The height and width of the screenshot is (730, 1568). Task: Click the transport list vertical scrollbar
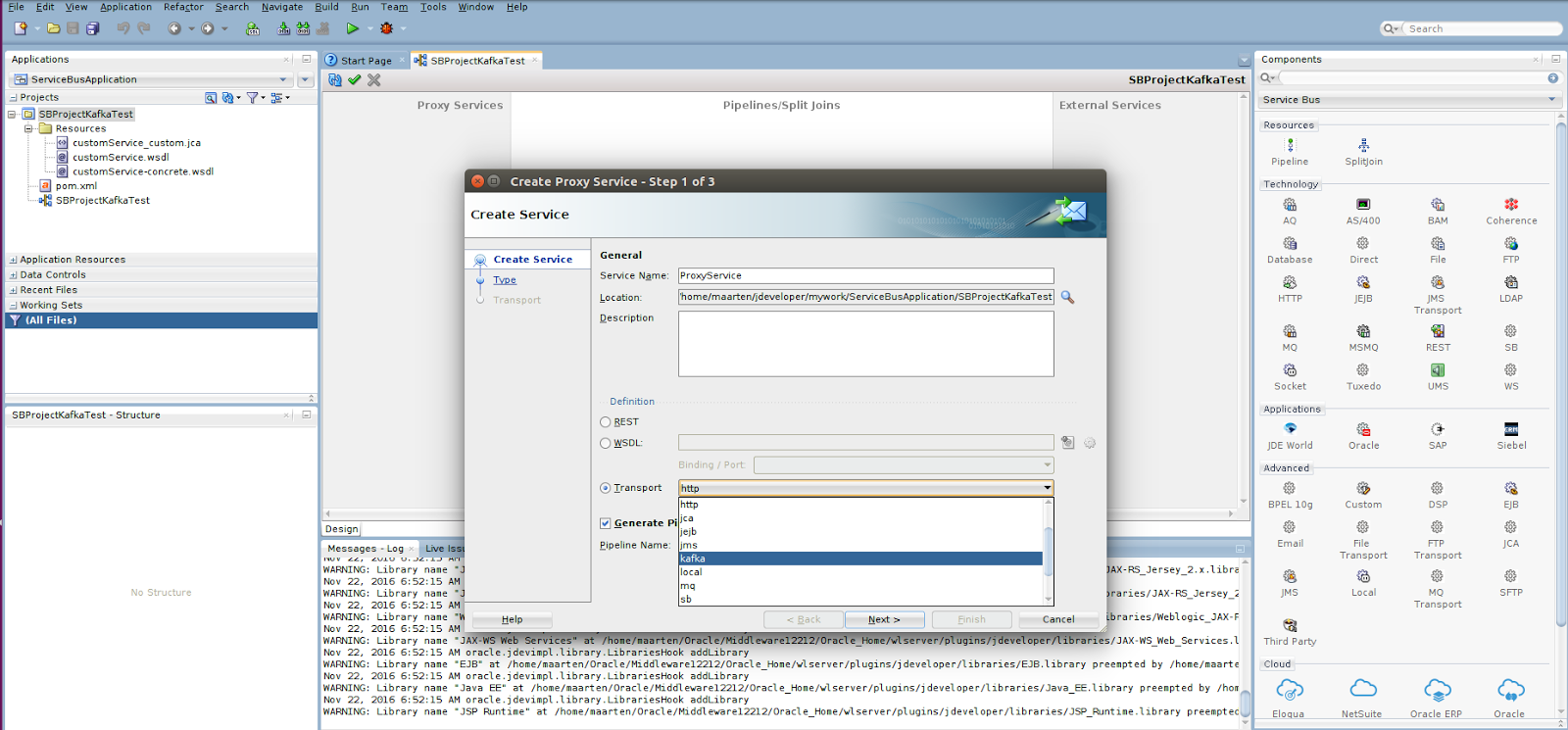coord(1049,552)
